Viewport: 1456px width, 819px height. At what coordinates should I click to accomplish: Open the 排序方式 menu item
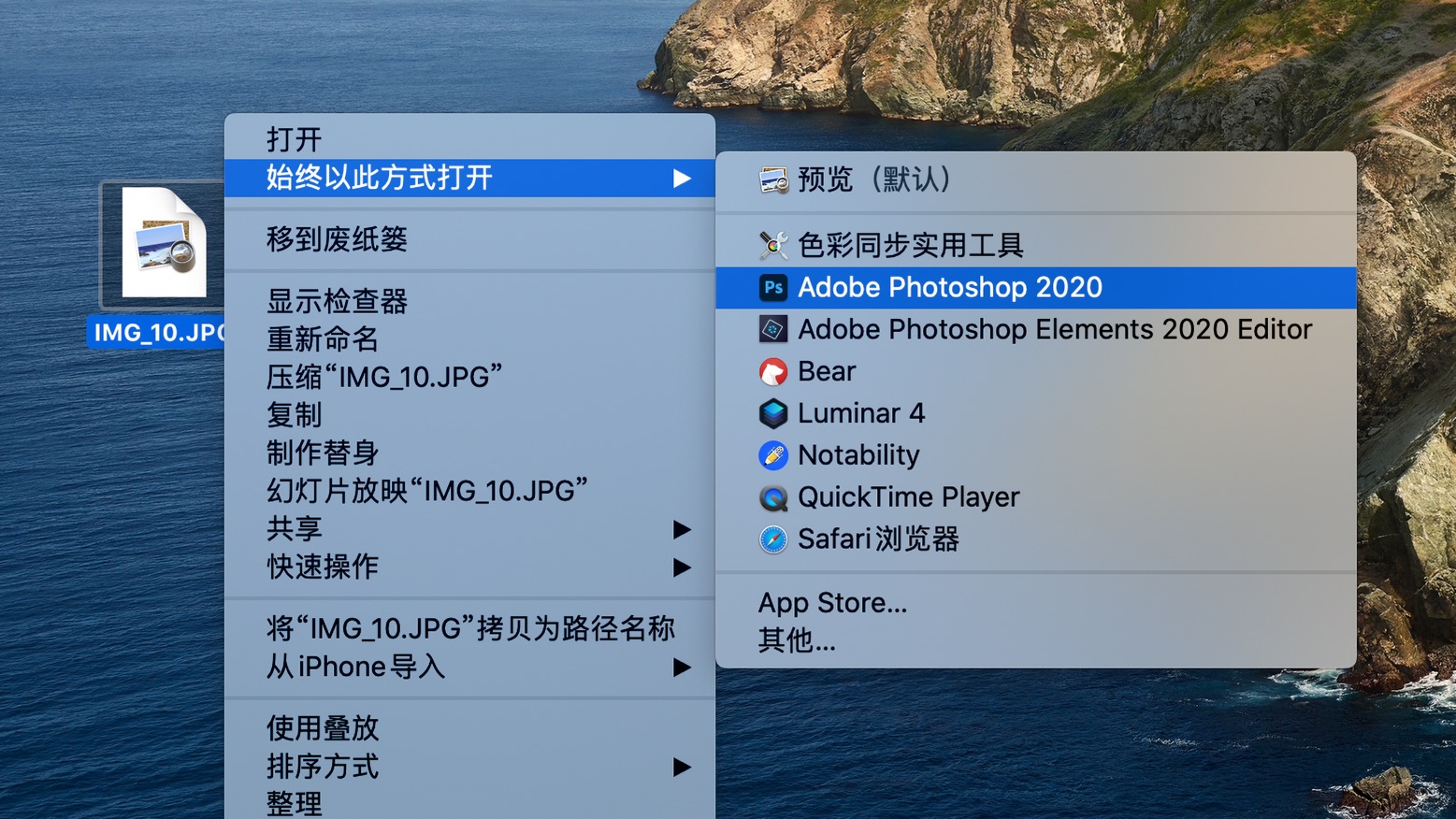469,767
